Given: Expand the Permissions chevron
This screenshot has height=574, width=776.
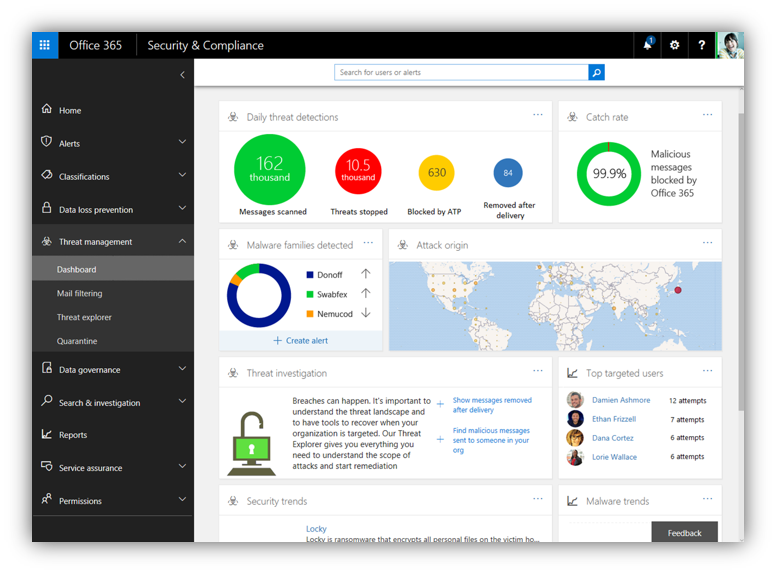Looking at the screenshot, I should (182, 499).
